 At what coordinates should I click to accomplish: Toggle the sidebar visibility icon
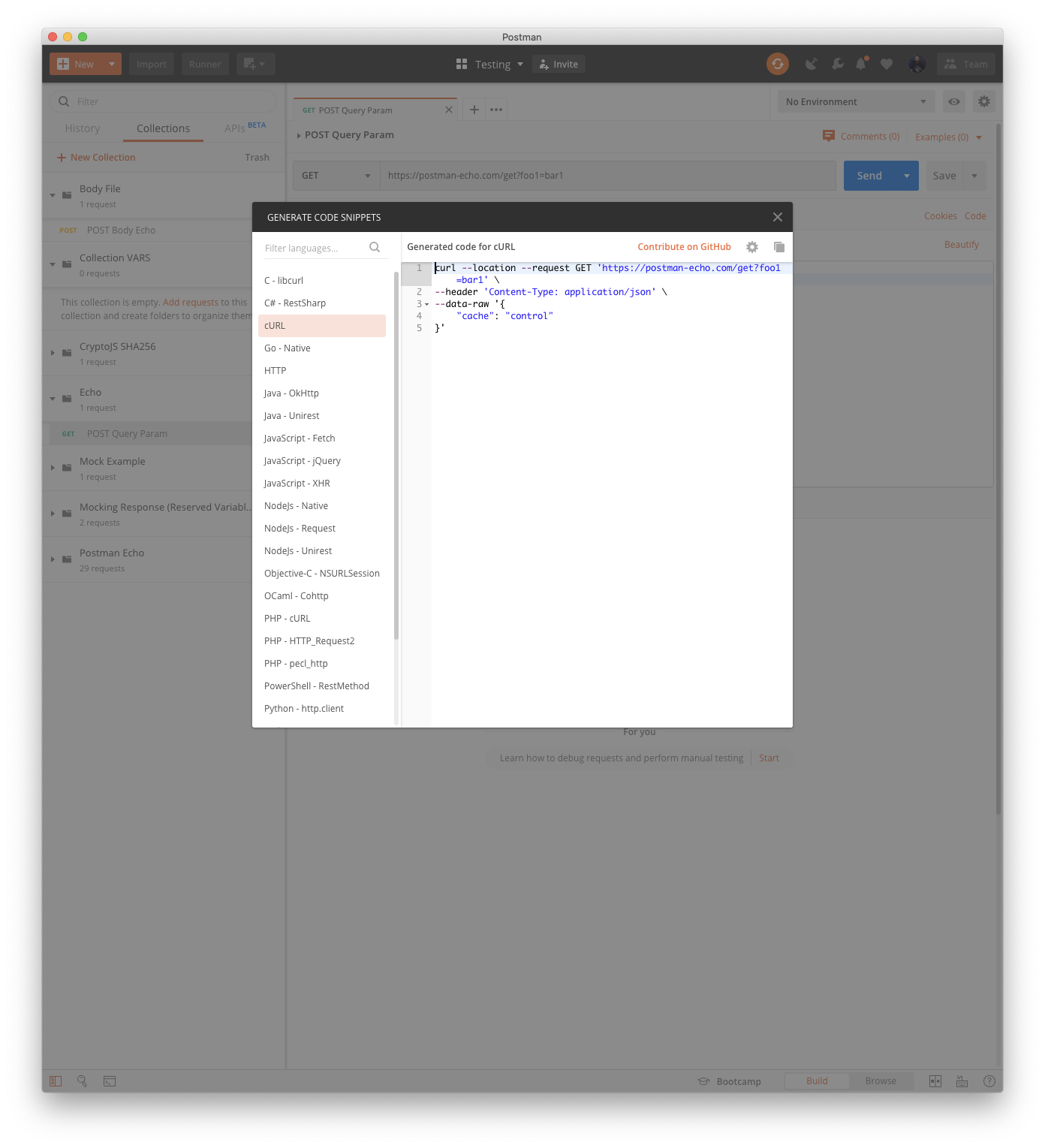55,1081
